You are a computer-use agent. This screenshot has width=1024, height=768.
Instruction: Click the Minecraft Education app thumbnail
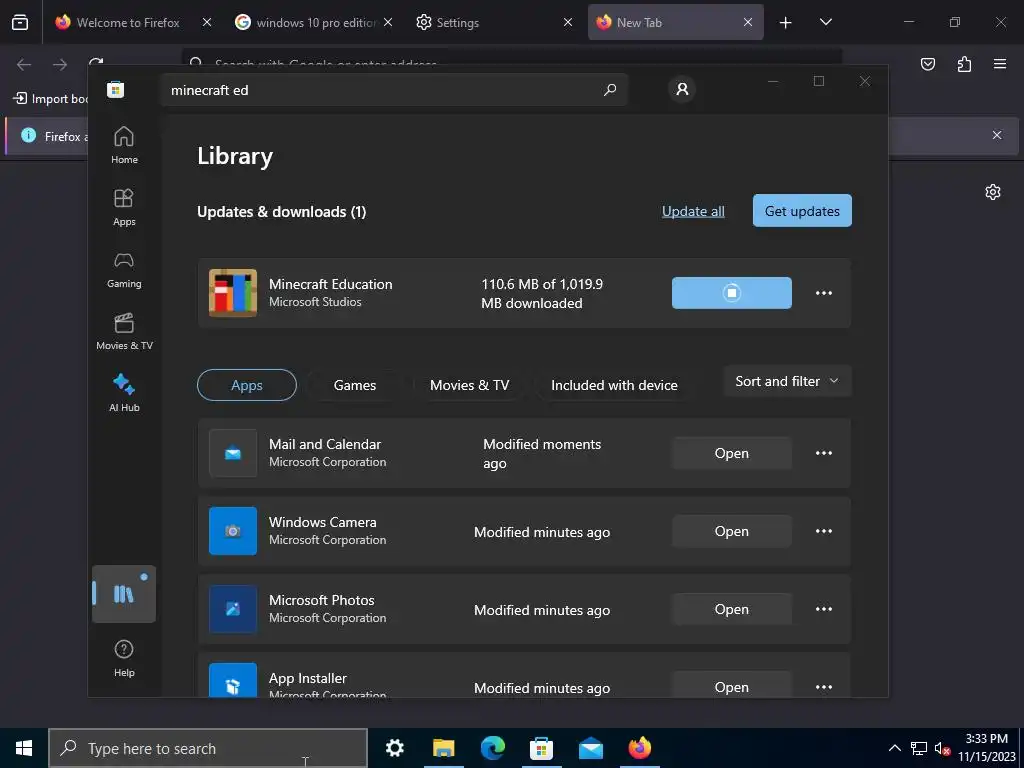(233, 293)
